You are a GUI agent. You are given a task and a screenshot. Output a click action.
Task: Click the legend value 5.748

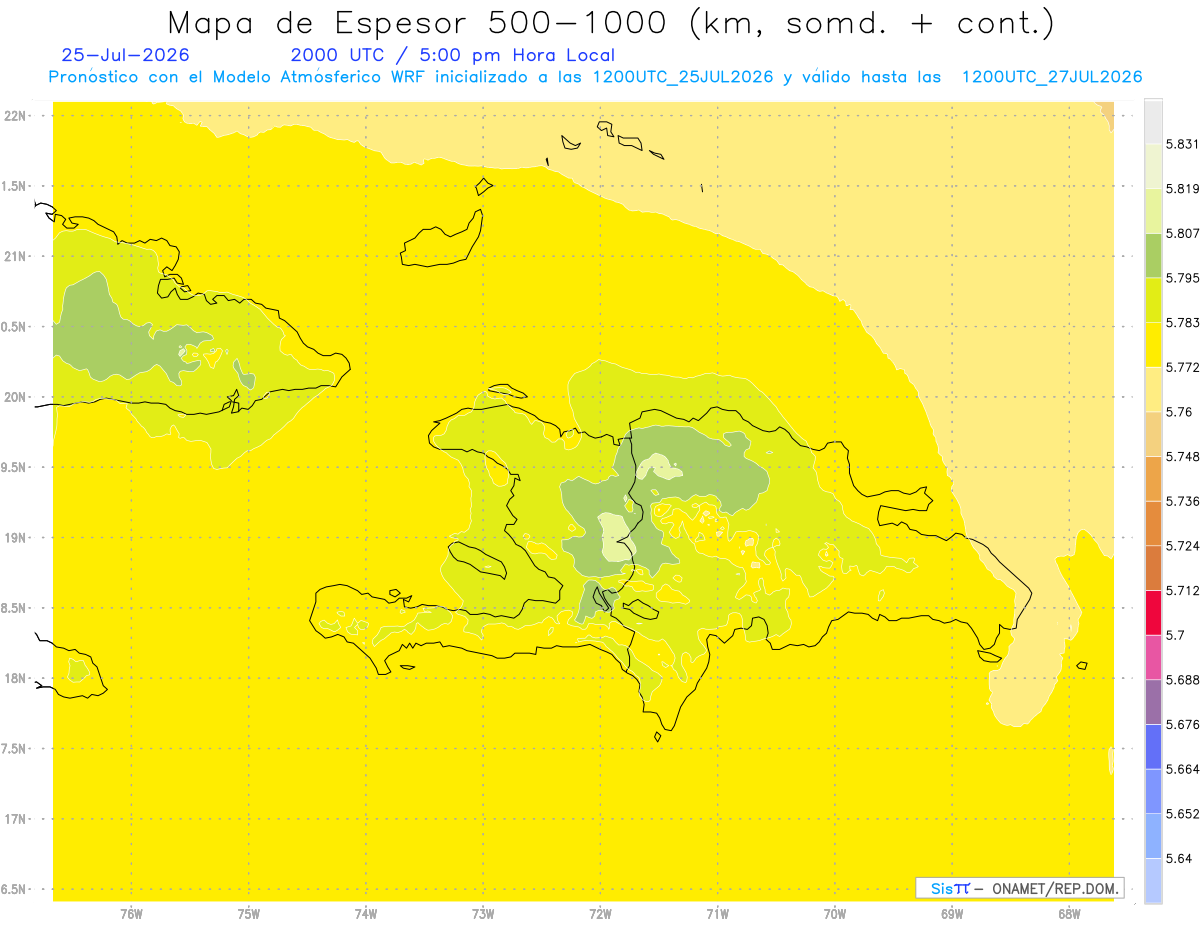1182,457
